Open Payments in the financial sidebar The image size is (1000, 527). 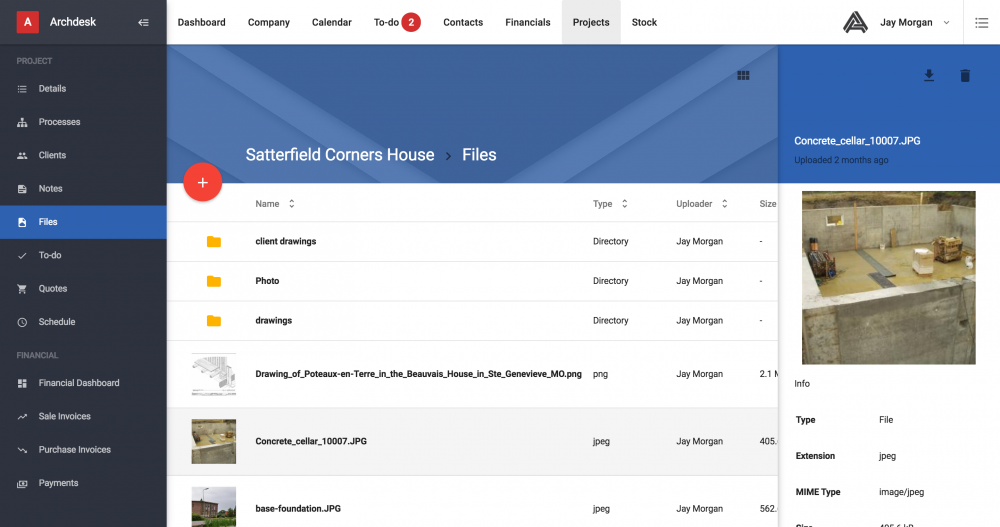(58, 483)
